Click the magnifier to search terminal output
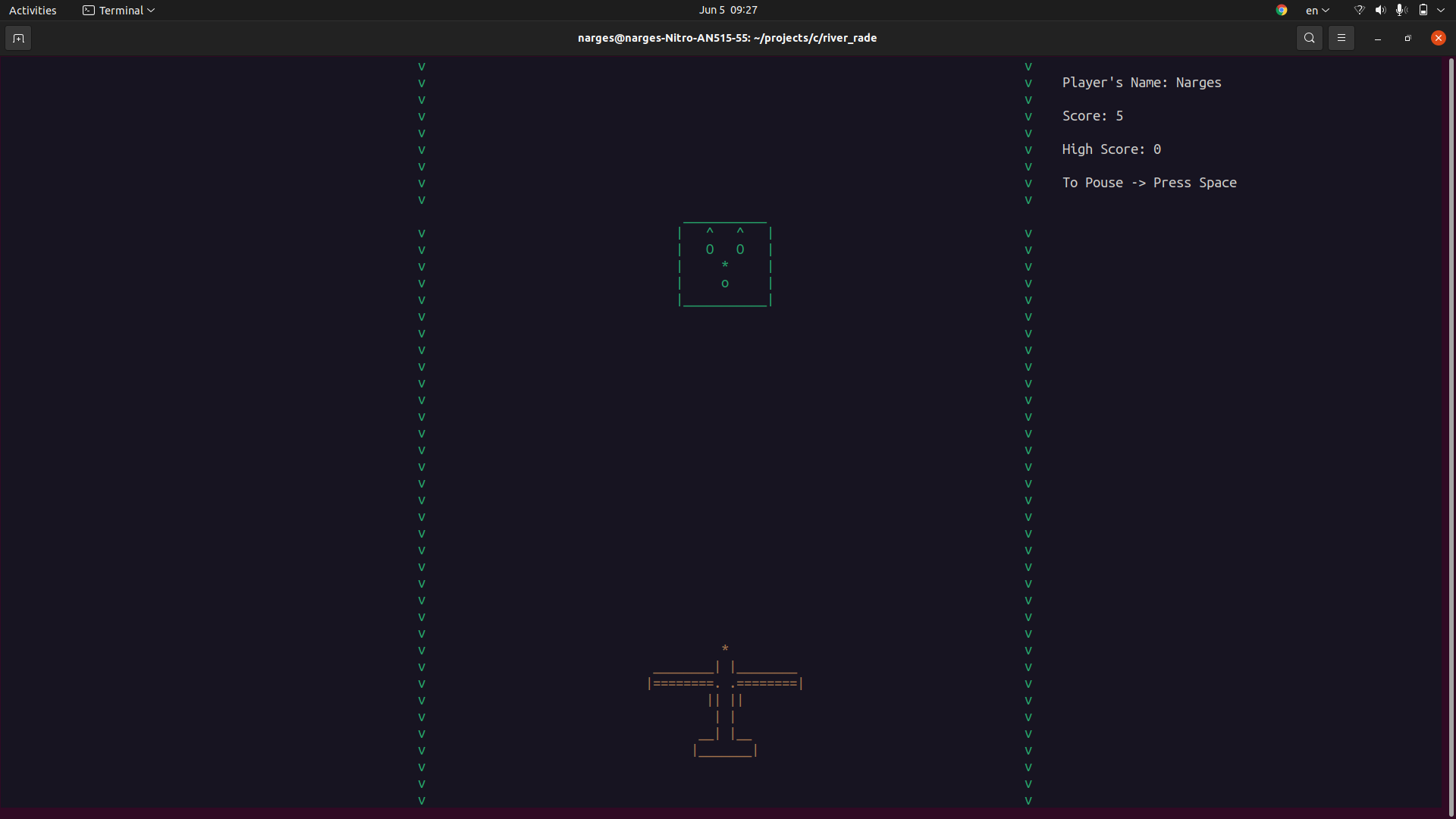This screenshot has width=1456, height=819. pos(1309,38)
